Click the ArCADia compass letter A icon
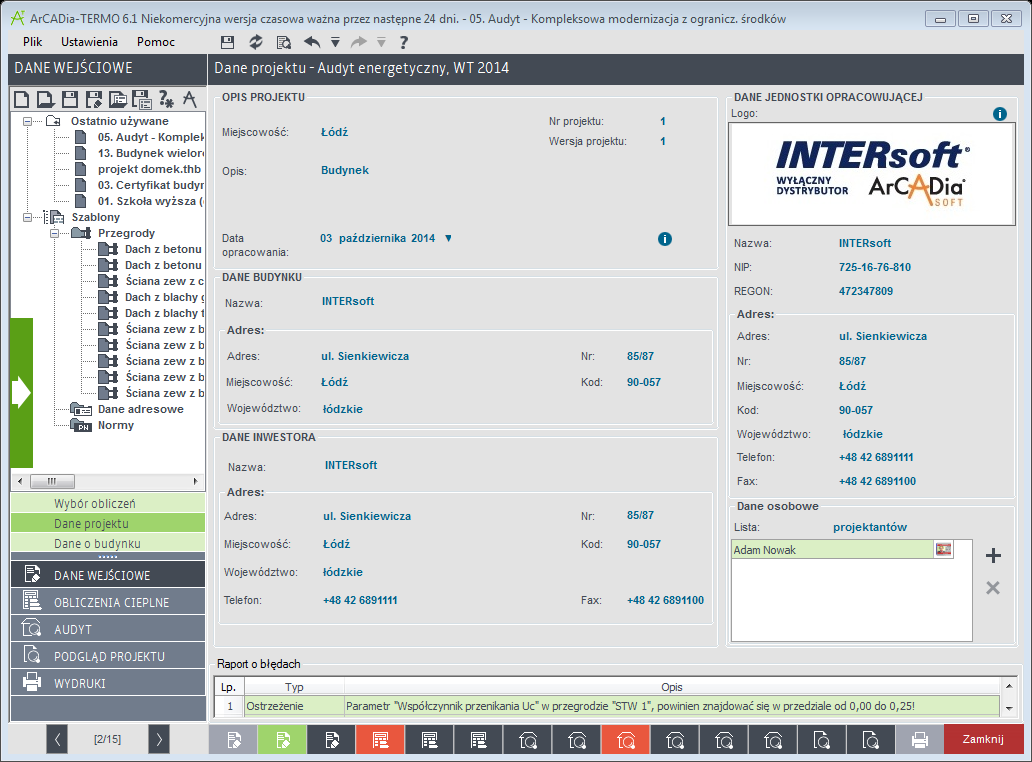This screenshot has height=762, width=1032. (190, 99)
